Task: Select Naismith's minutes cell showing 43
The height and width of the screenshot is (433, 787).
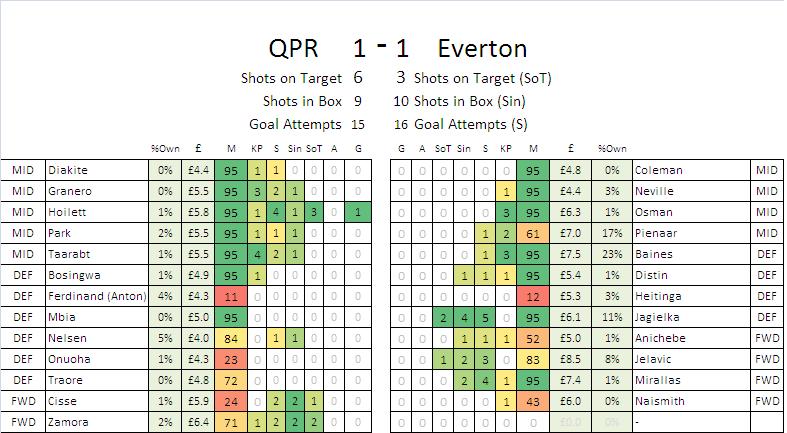Action: point(533,401)
